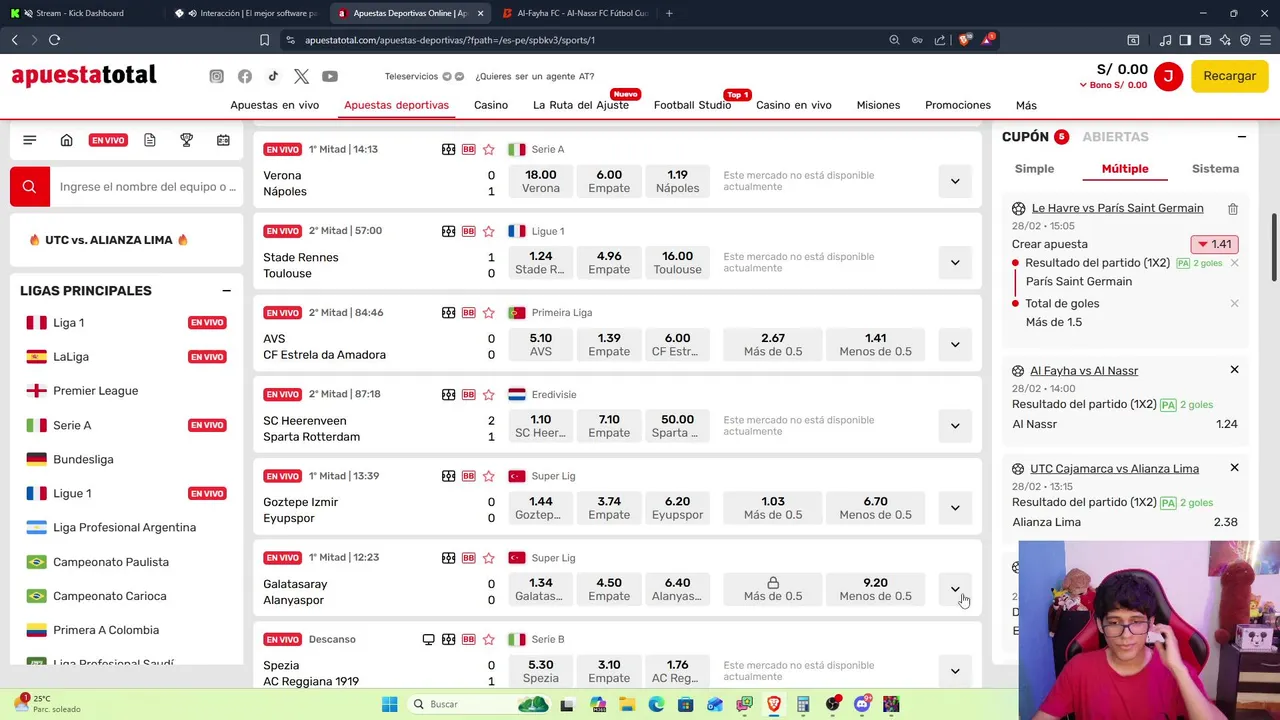Open the trophy icon in the sidebar toolbar
Screen dimensions: 1280x720
coord(186,140)
